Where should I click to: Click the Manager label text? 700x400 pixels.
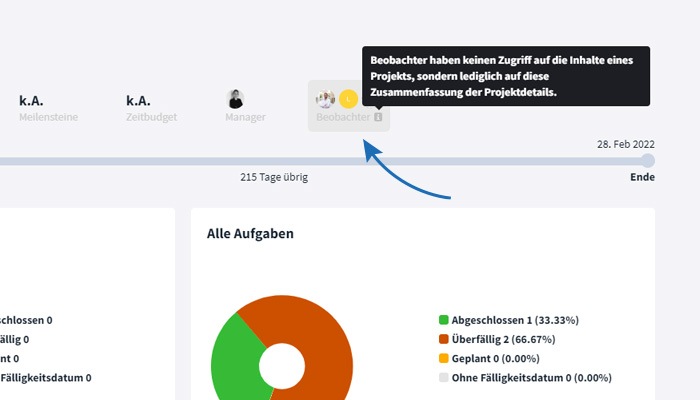[x=245, y=117]
